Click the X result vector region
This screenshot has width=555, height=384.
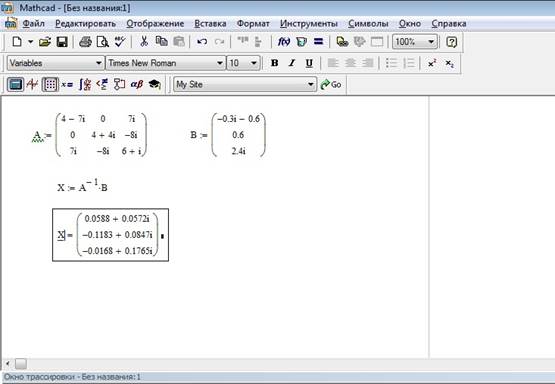pos(110,235)
